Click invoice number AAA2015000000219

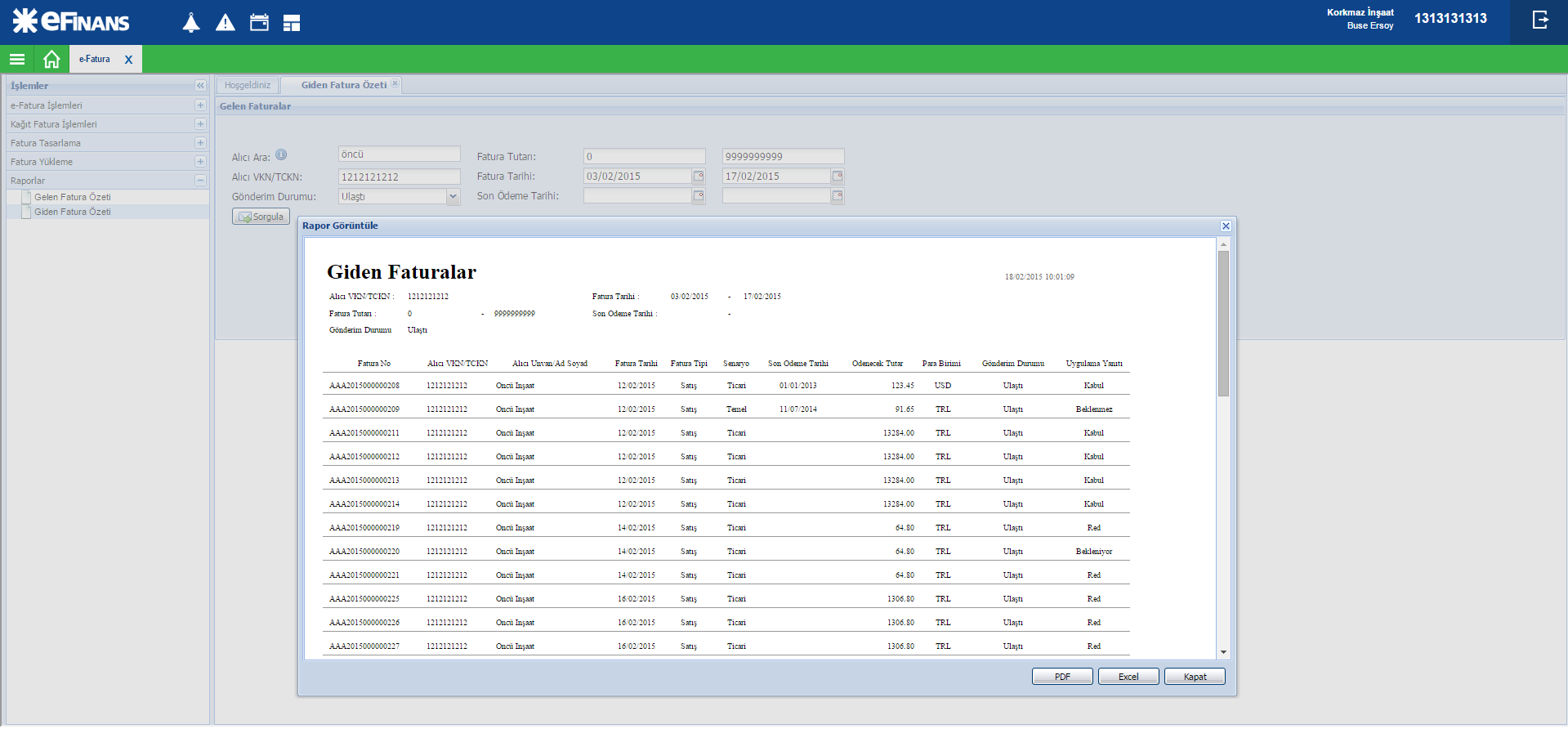click(x=364, y=528)
